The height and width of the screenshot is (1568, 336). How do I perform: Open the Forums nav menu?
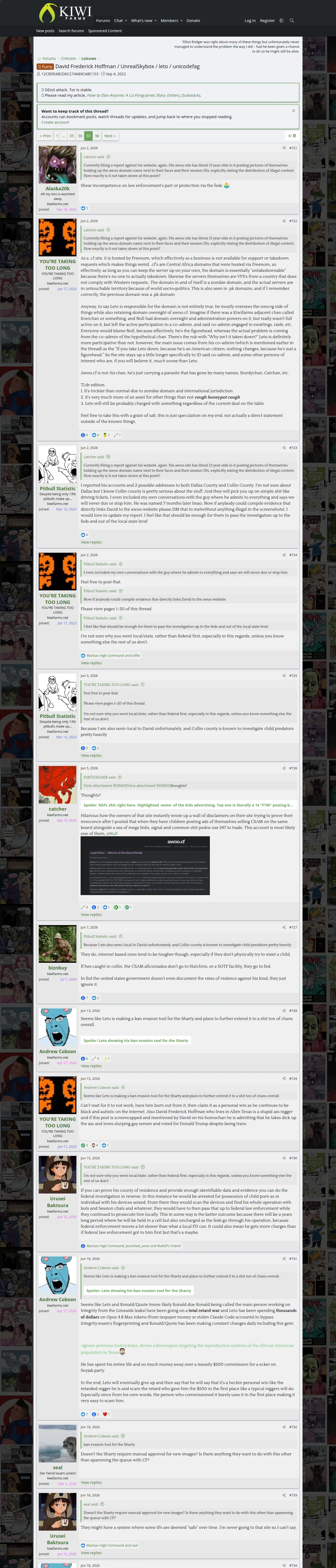(x=103, y=21)
